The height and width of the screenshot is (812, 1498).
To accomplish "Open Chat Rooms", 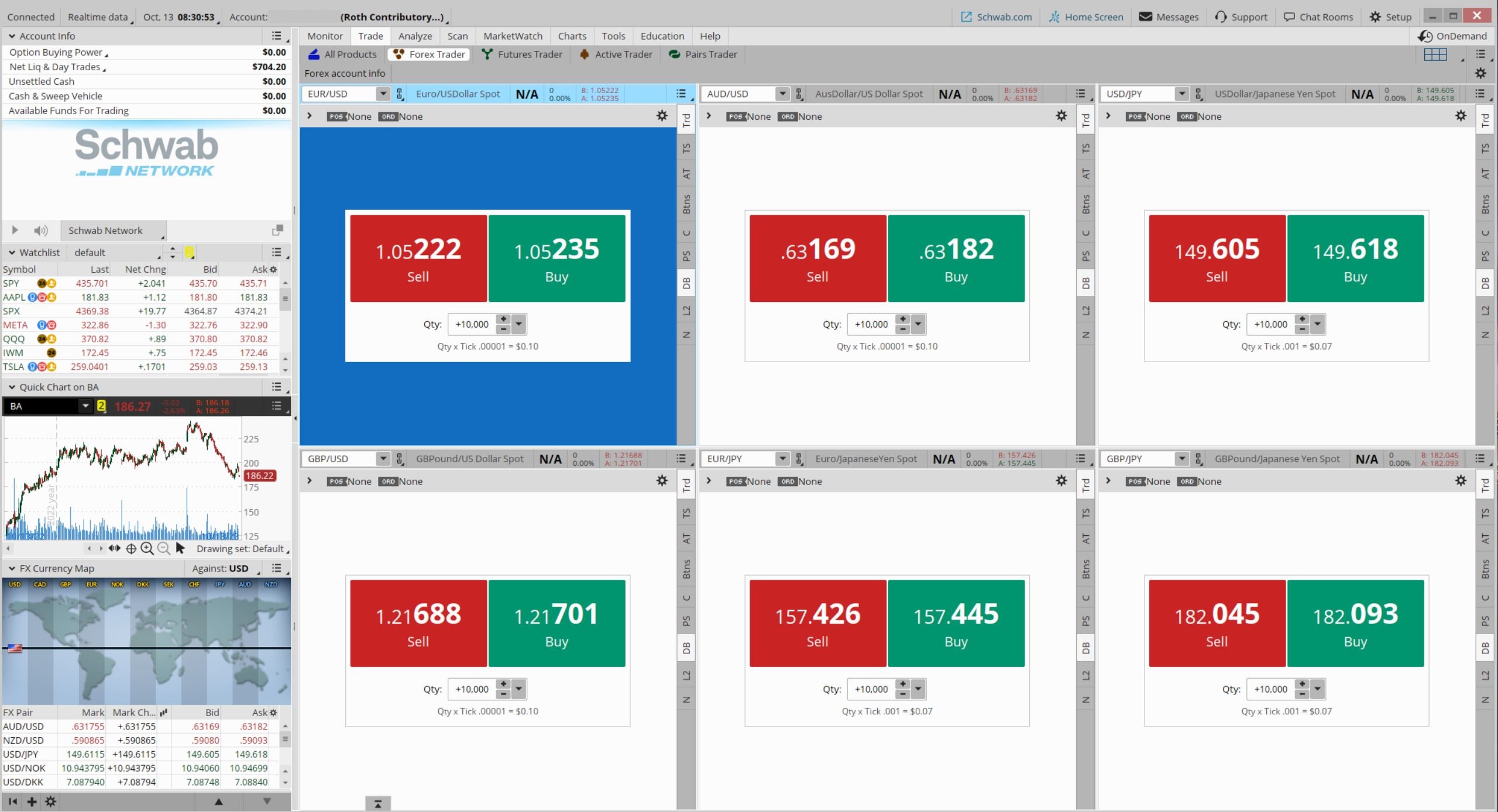I will point(1318,17).
